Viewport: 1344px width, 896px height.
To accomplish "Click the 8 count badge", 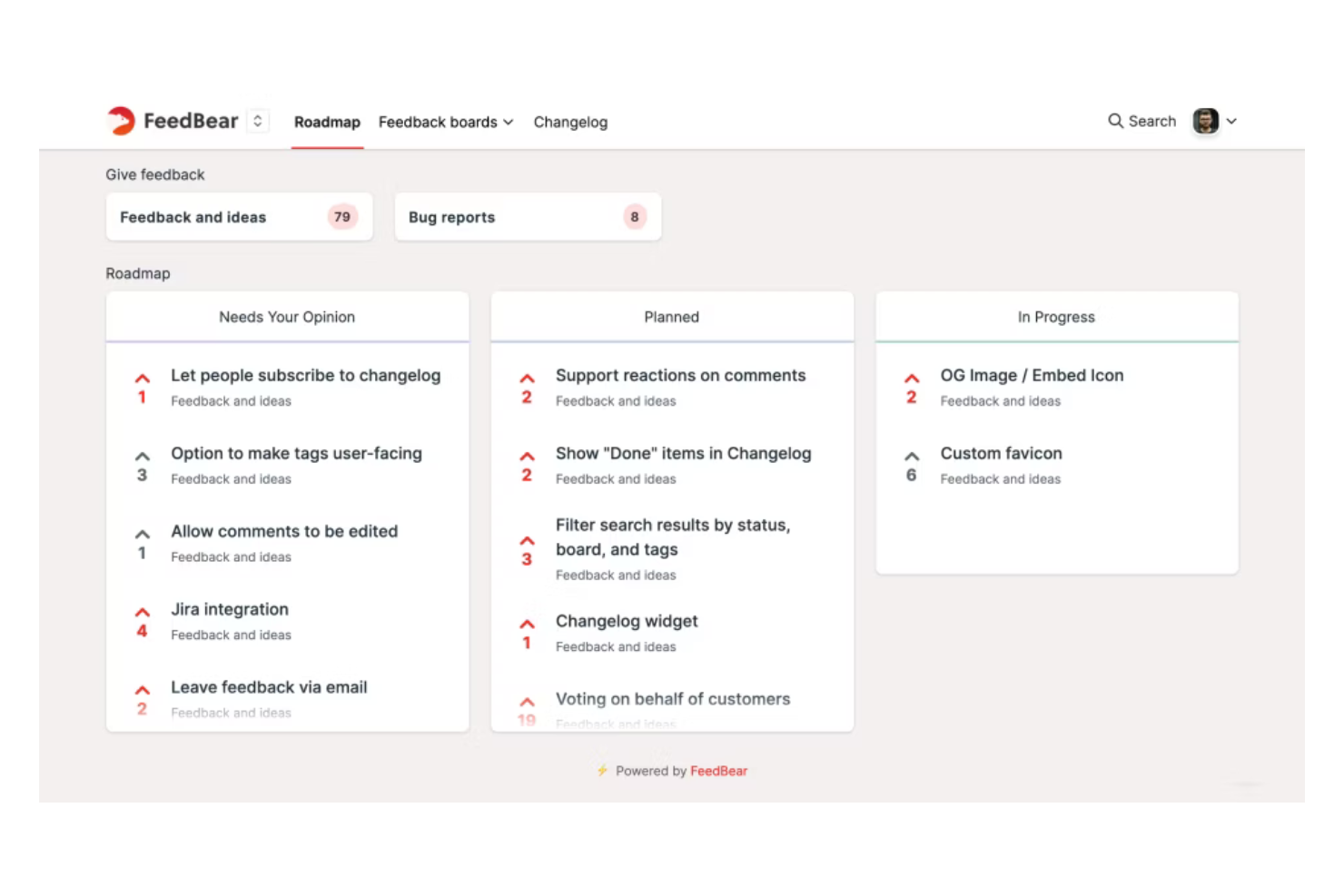I will click(x=635, y=217).
